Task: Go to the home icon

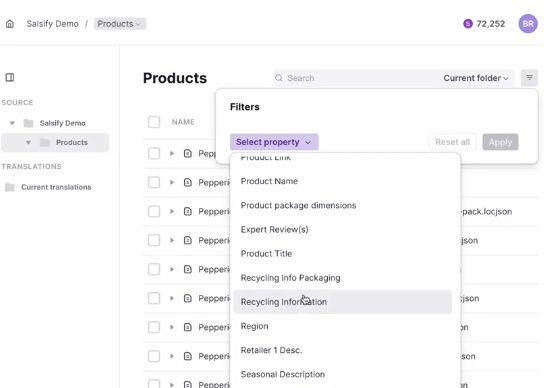Action: 10,24
